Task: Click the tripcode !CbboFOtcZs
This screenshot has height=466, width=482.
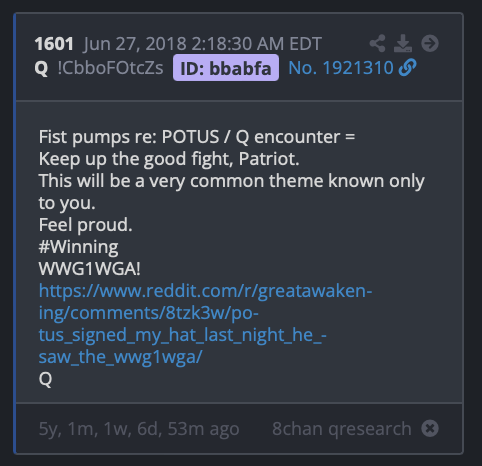Action: (x=110, y=68)
